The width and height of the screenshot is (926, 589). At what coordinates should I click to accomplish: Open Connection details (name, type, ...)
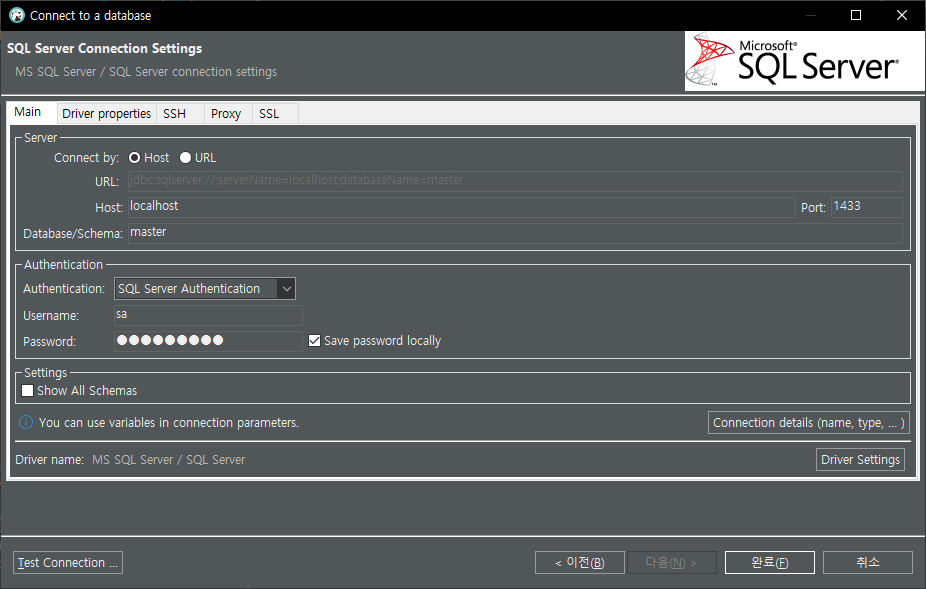tap(808, 423)
